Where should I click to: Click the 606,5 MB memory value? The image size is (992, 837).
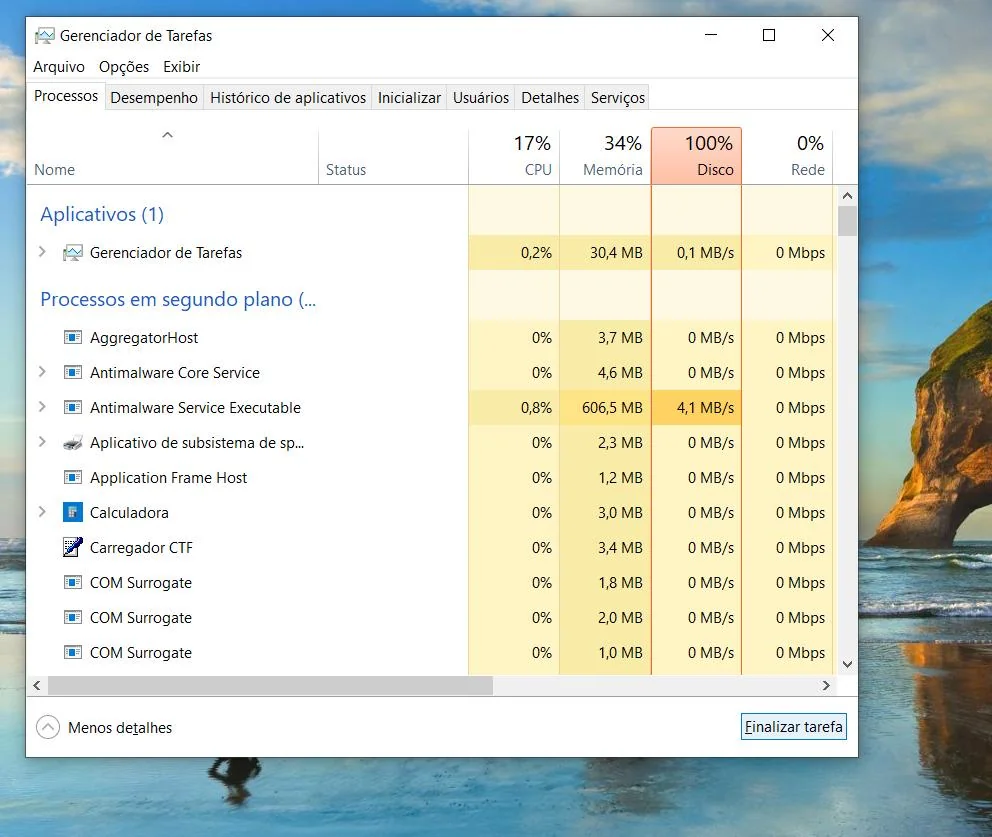[612, 408]
